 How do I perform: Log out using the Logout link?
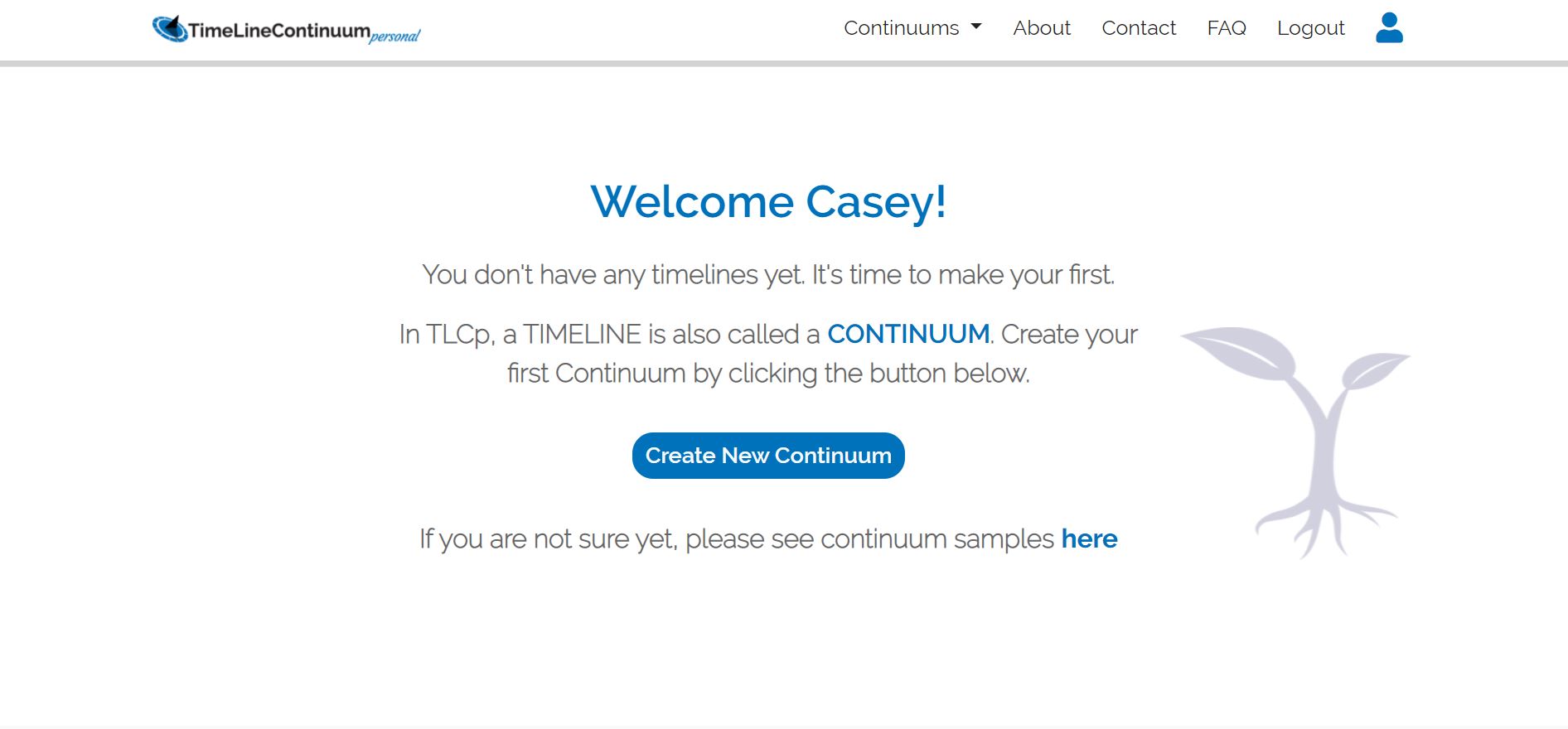point(1310,28)
